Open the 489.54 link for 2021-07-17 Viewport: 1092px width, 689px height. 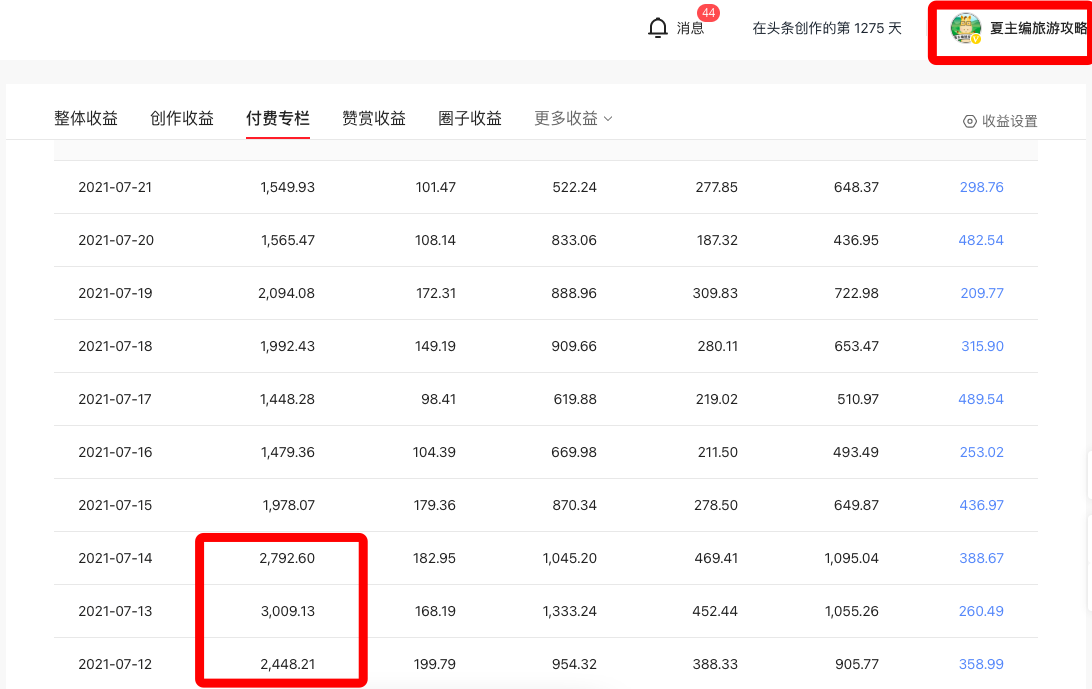point(981,399)
